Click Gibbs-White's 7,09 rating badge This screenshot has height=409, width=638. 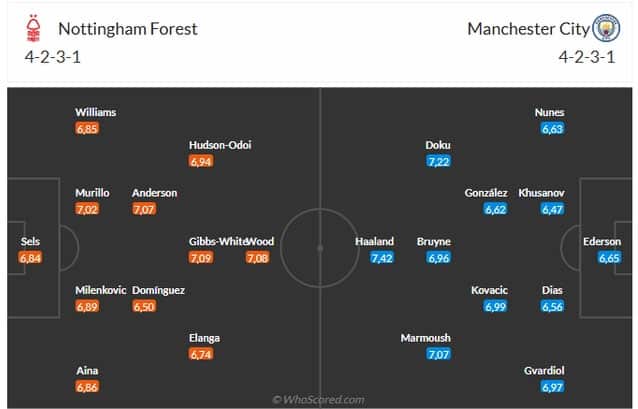click(x=201, y=258)
